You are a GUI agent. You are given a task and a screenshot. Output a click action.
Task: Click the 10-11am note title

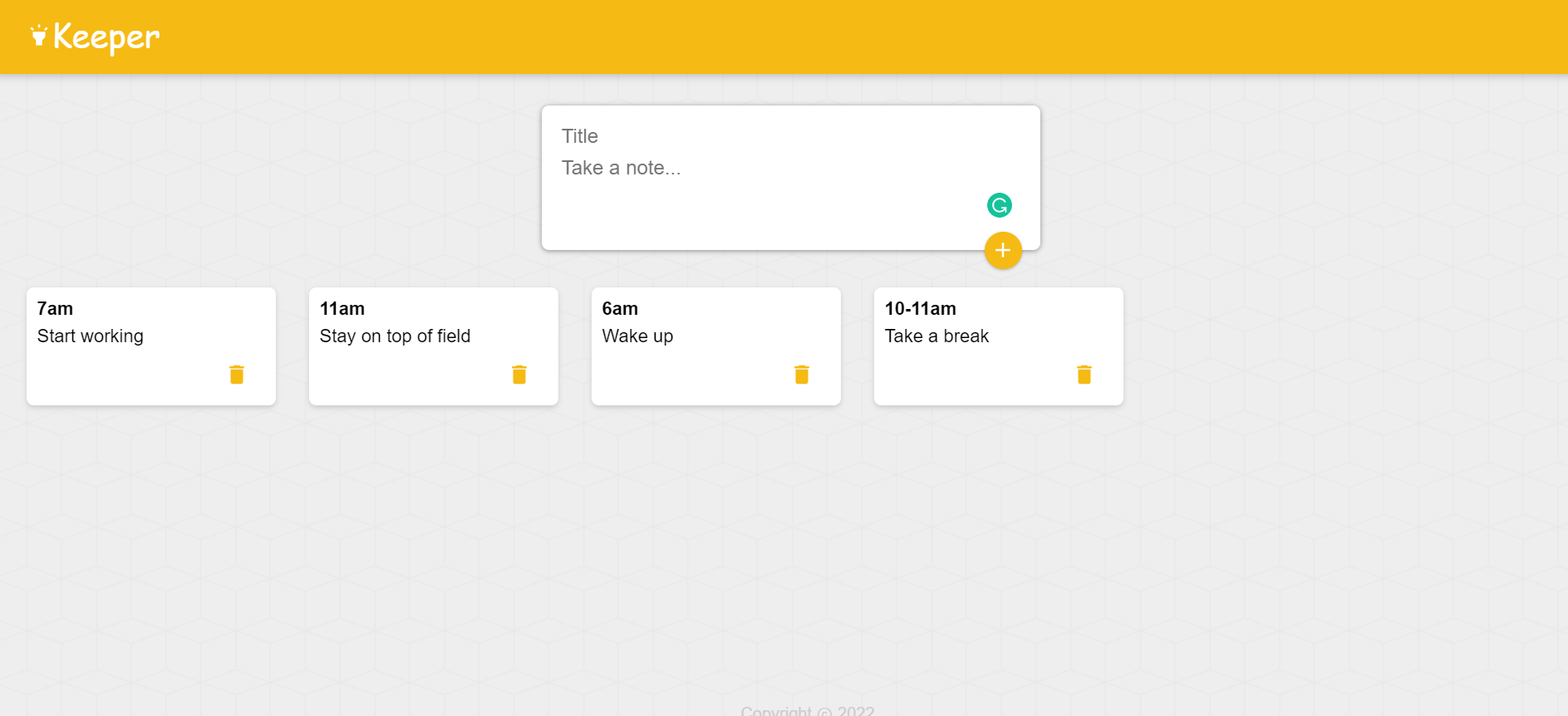pyautogui.click(x=920, y=309)
